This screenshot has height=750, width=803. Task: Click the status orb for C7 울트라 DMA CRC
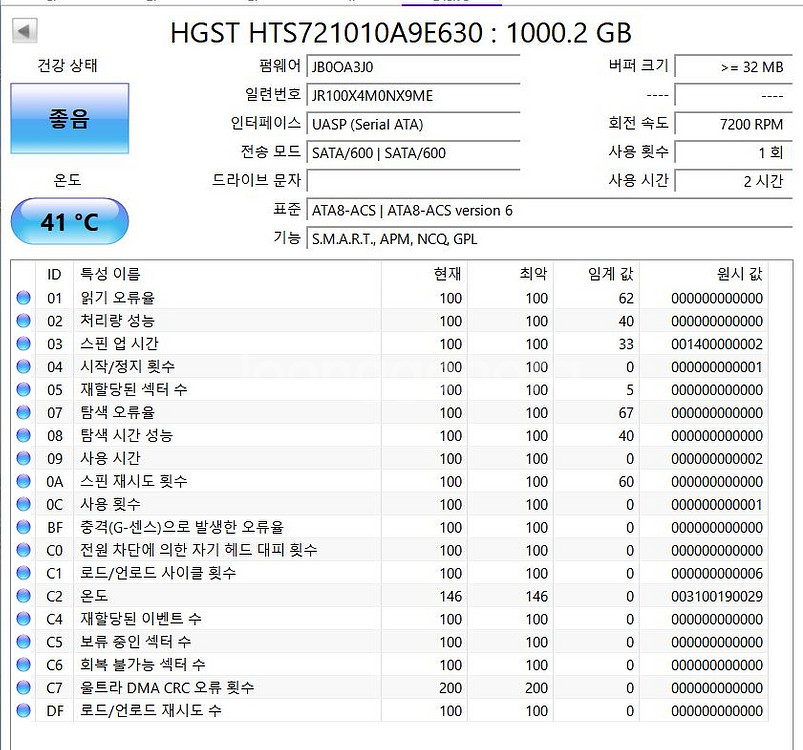click(x=24, y=688)
